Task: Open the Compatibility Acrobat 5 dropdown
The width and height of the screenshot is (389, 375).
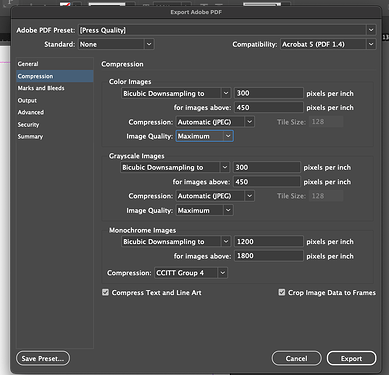Action: tap(328, 44)
